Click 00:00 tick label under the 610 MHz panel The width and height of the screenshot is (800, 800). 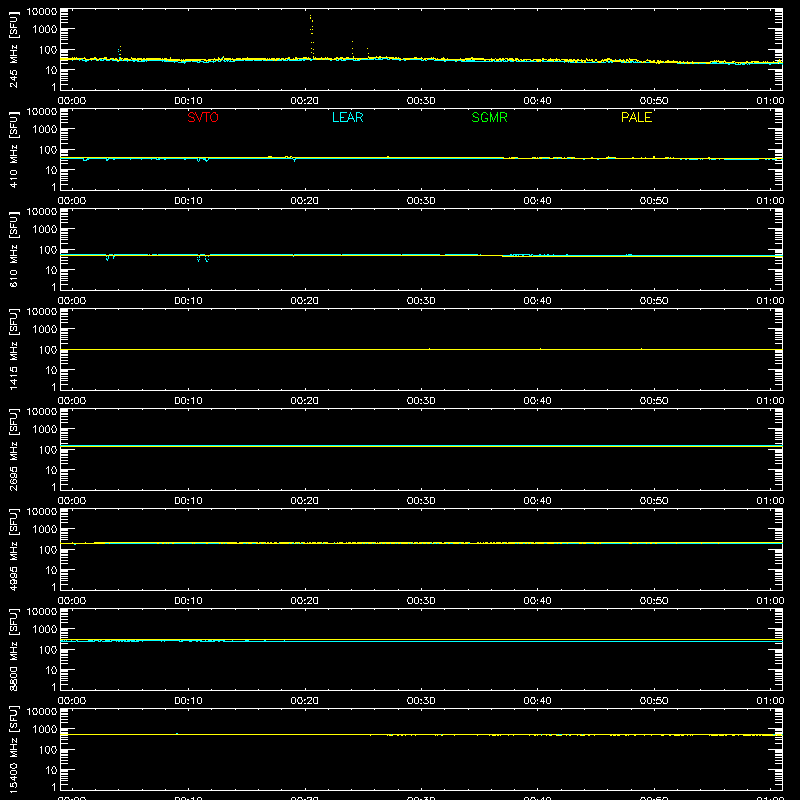[72, 301]
